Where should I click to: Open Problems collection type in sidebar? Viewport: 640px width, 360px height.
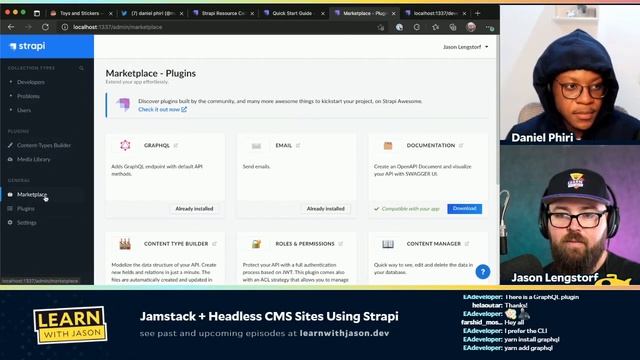[28, 96]
